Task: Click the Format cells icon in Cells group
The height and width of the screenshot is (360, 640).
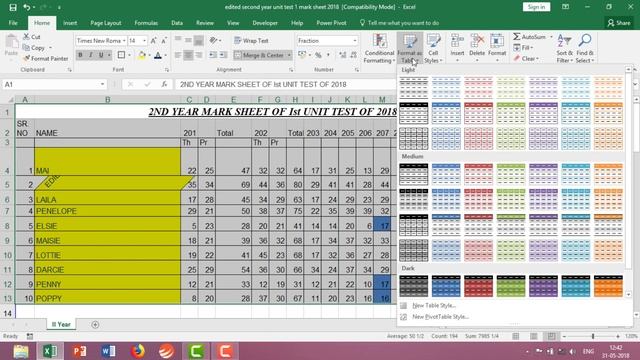Action: (497, 41)
